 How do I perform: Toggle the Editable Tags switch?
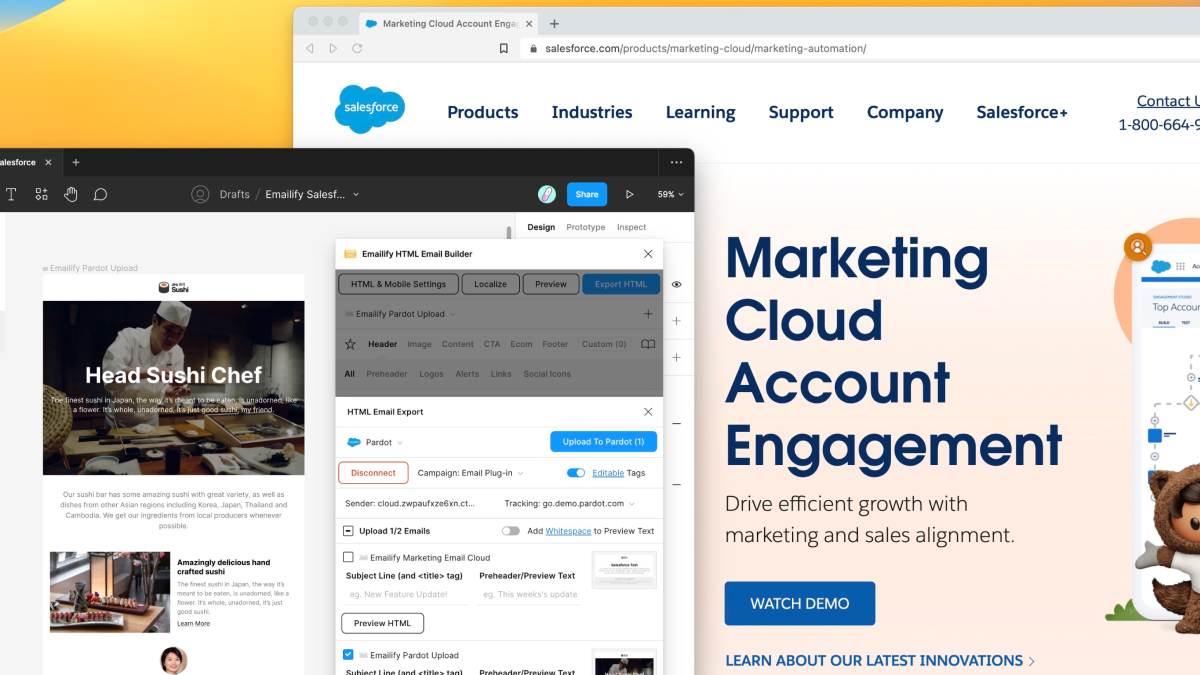click(576, 473)
